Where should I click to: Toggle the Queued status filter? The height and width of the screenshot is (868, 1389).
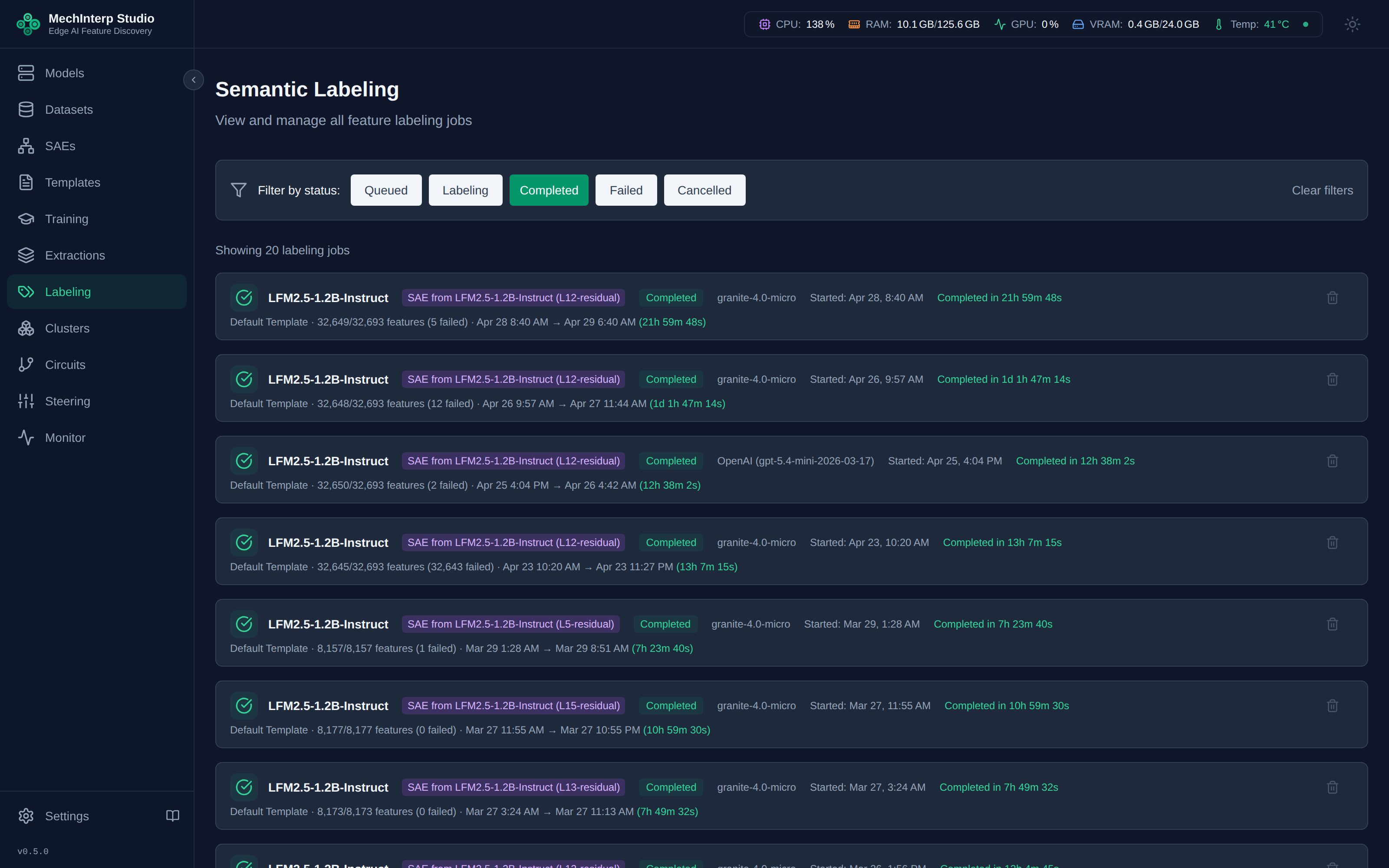tap(386, 190)
